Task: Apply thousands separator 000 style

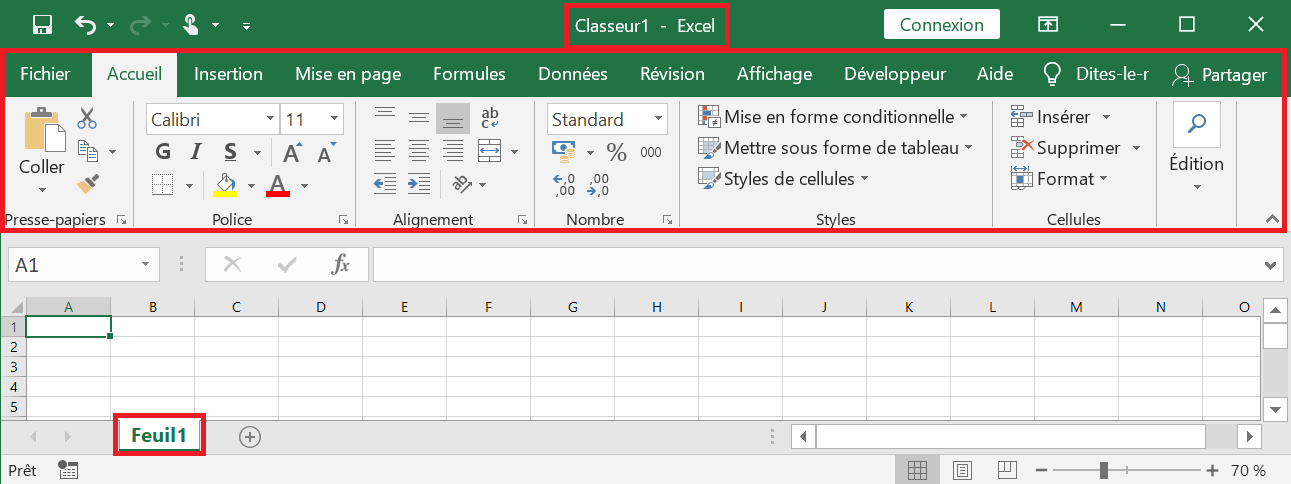Action: 651,152
